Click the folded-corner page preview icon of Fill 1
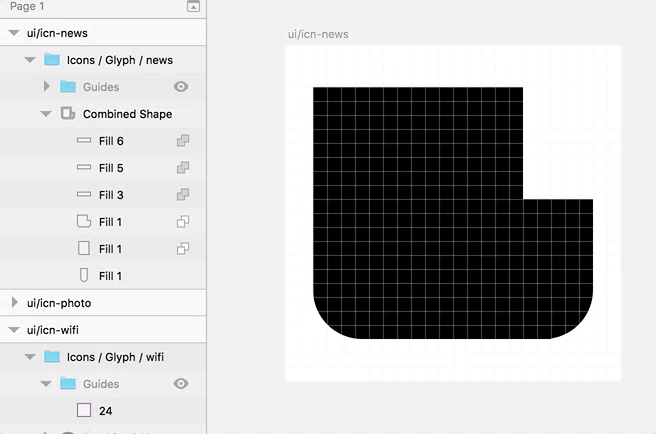Screen dimensions: 656x434 coord(84,221)
